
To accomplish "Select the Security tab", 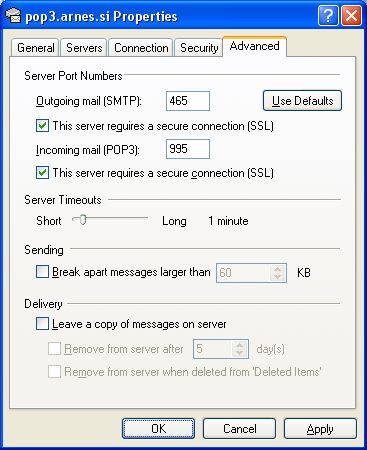I will [199, 48].
